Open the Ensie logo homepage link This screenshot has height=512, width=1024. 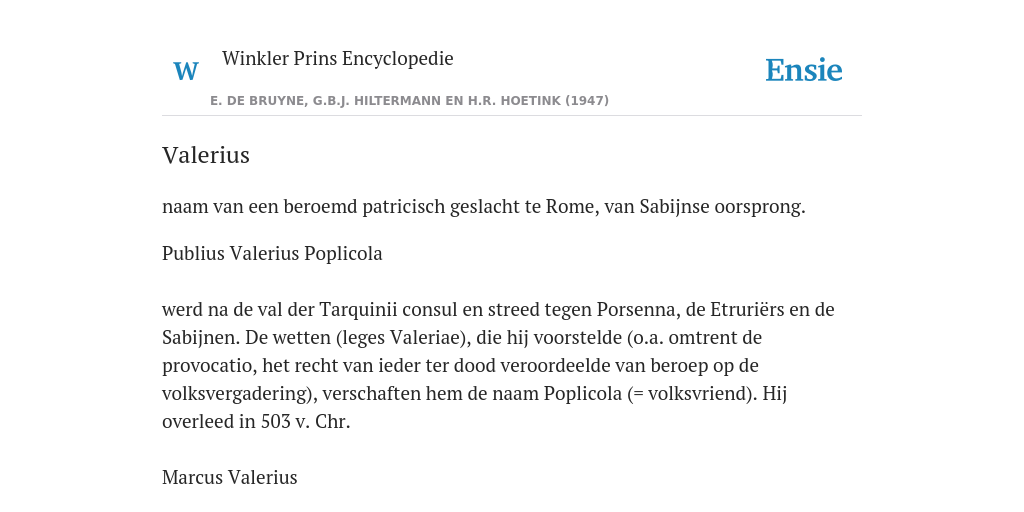pyautogui.click(x=804, y=71)
